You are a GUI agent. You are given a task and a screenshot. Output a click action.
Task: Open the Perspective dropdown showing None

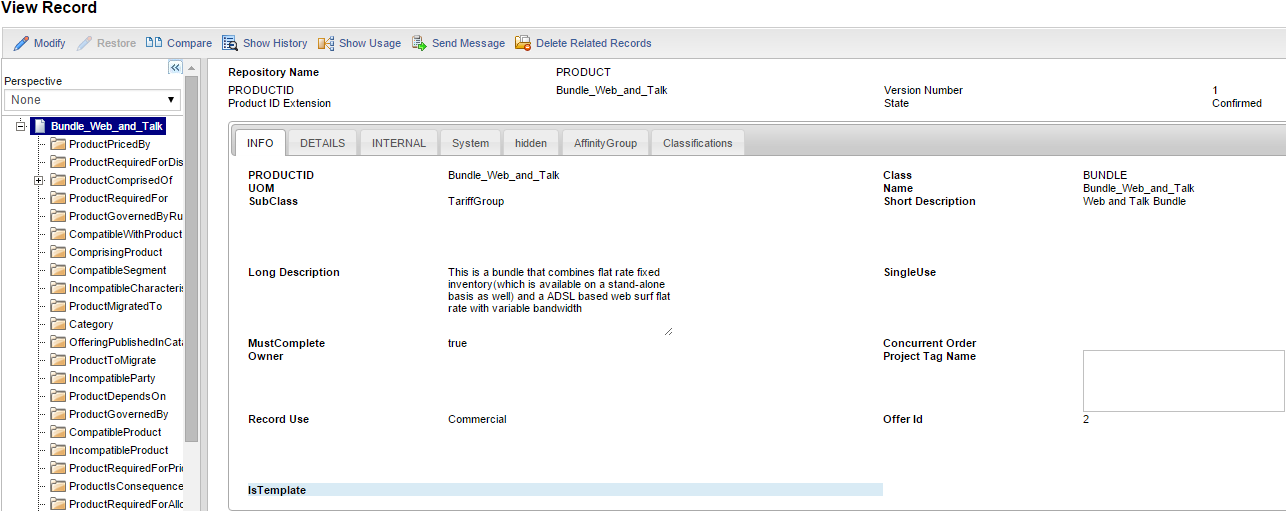pos(92,100)
